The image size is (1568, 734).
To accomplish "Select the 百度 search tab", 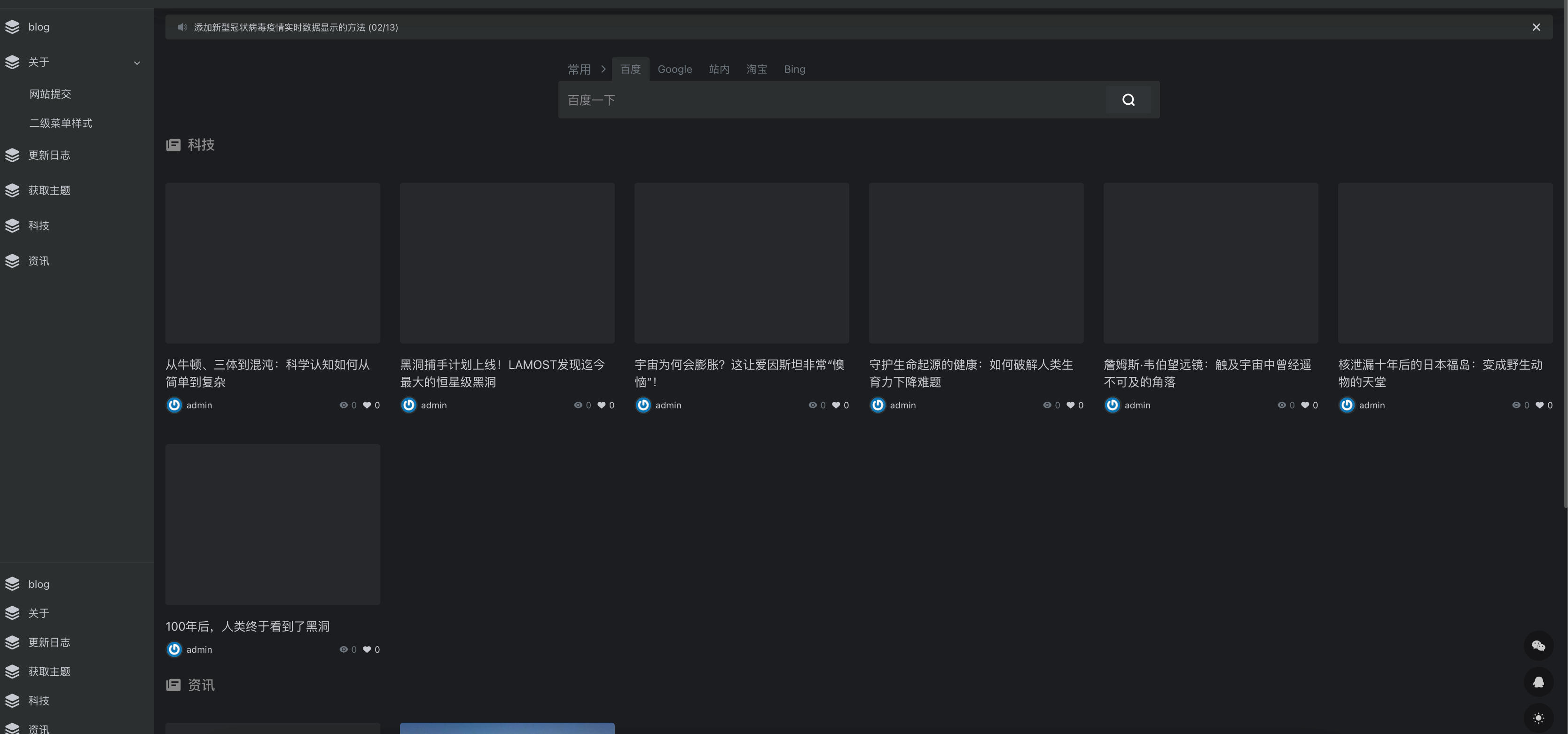I will pyautogui.click(x=631, y=70).
